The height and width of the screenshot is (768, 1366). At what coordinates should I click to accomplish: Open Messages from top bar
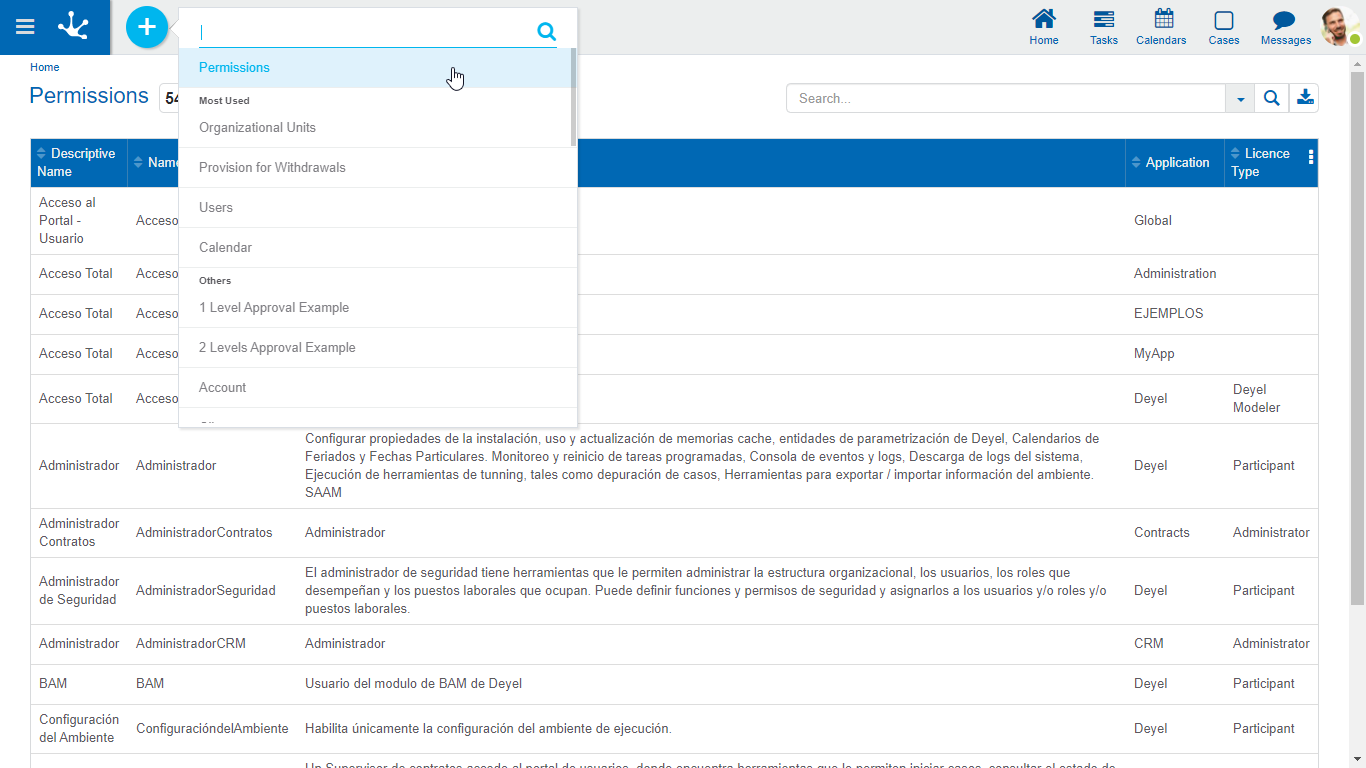[x=1286, y=27]
